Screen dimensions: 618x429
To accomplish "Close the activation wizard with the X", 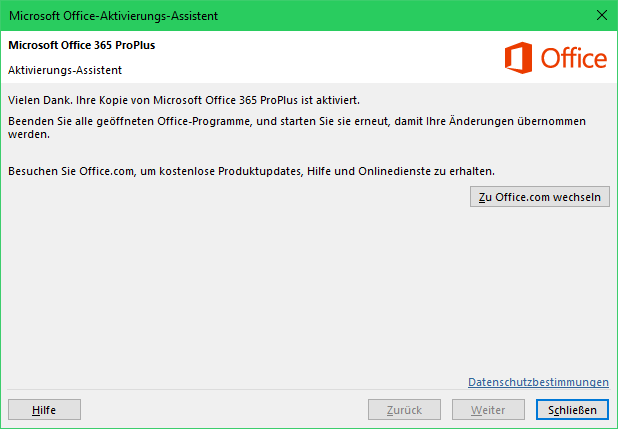I will click(602, 15).
